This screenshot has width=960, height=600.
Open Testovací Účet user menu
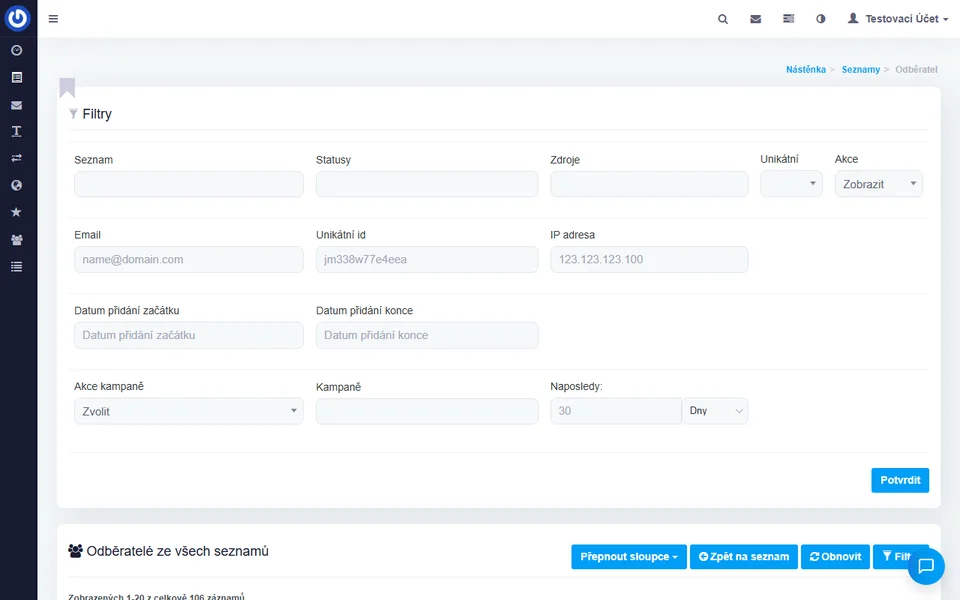pyautogui.click(x=897, y=19)
